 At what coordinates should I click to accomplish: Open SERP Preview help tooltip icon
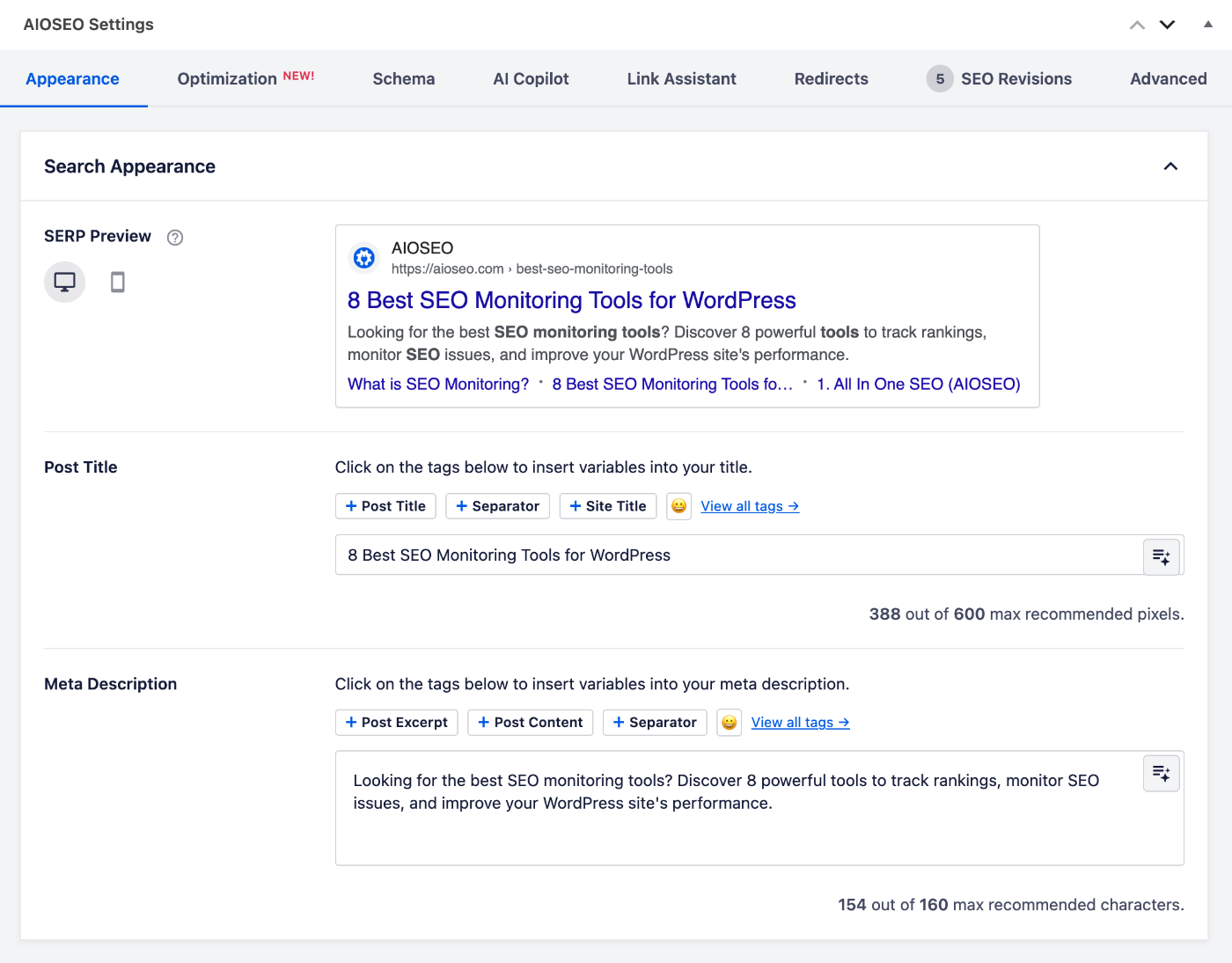(175, 237)
